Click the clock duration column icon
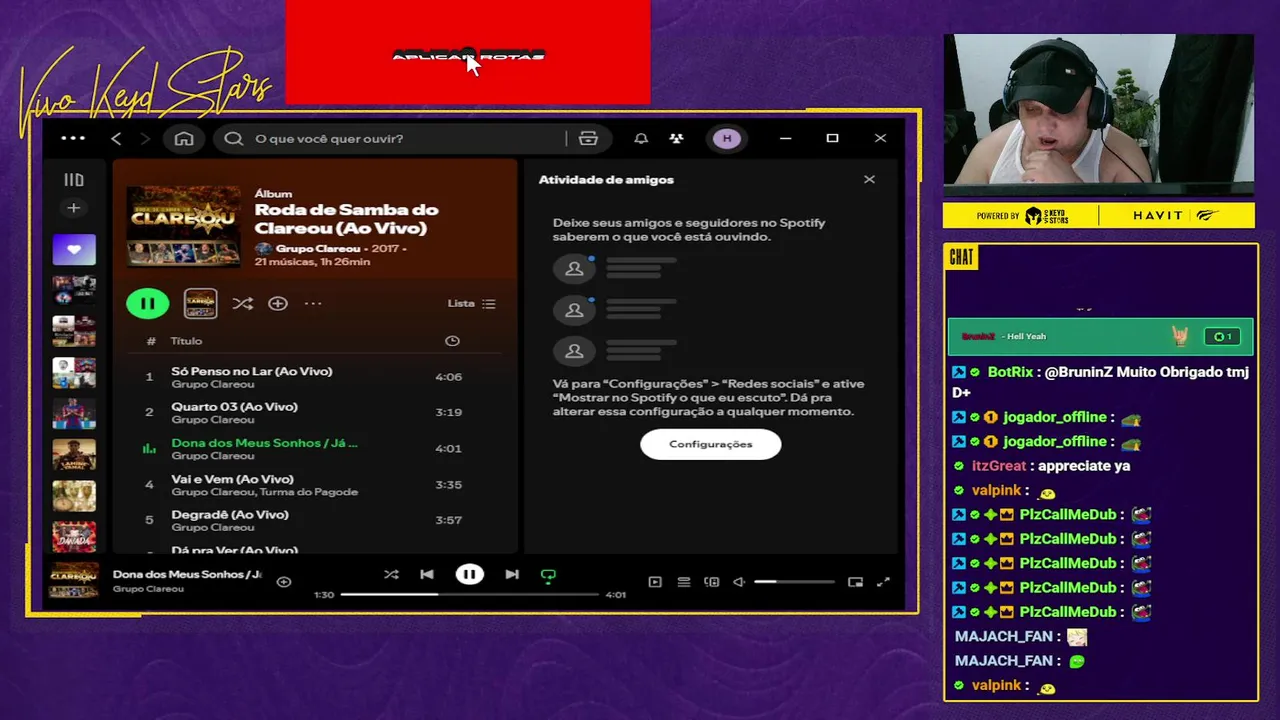Screen dimensions: 1280x720 pos(452,341)
